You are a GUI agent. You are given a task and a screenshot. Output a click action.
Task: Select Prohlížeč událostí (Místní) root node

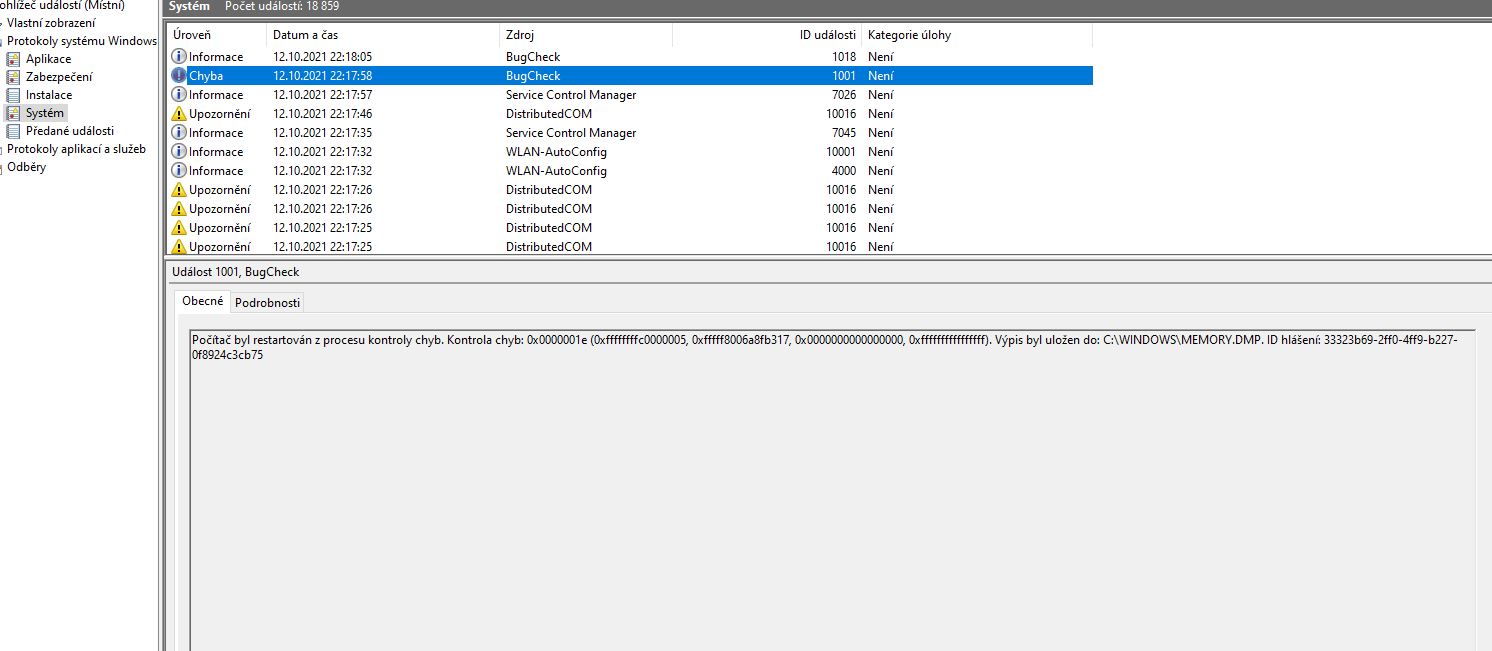click(x=62, y=5)
